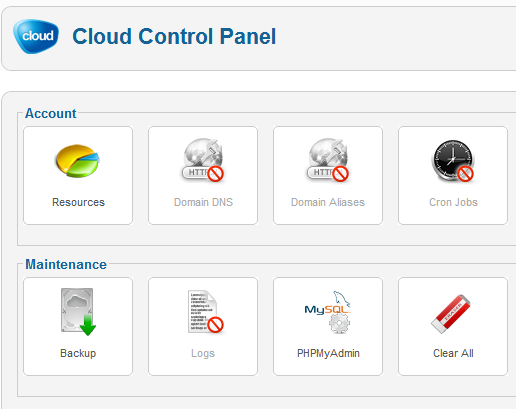Click the Clear All eraser icon
516x409 pixels.
451,314
